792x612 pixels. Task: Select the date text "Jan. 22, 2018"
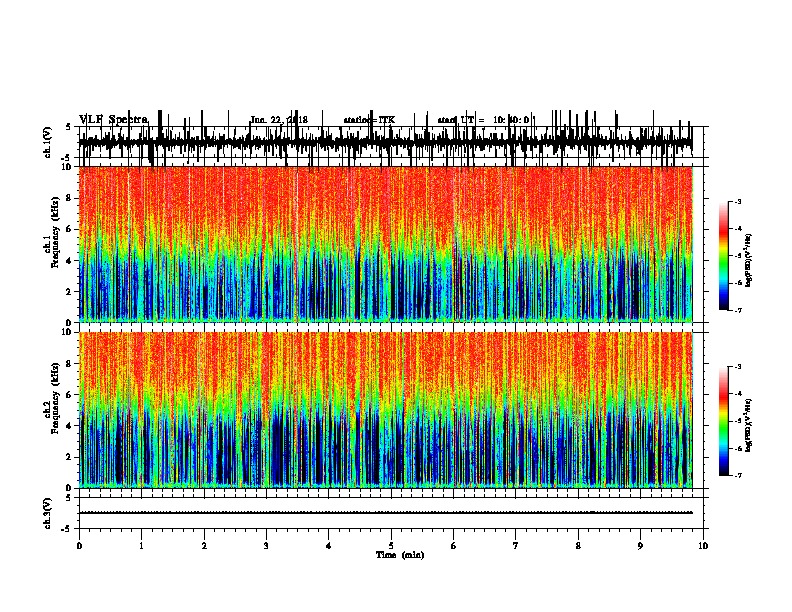coord(279,120)
